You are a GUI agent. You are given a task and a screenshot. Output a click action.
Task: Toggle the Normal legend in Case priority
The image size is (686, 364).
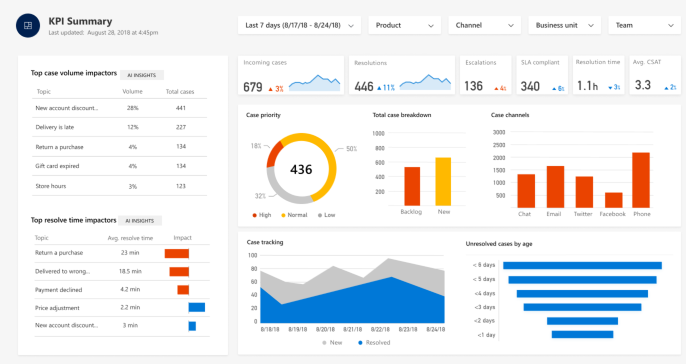294,215
